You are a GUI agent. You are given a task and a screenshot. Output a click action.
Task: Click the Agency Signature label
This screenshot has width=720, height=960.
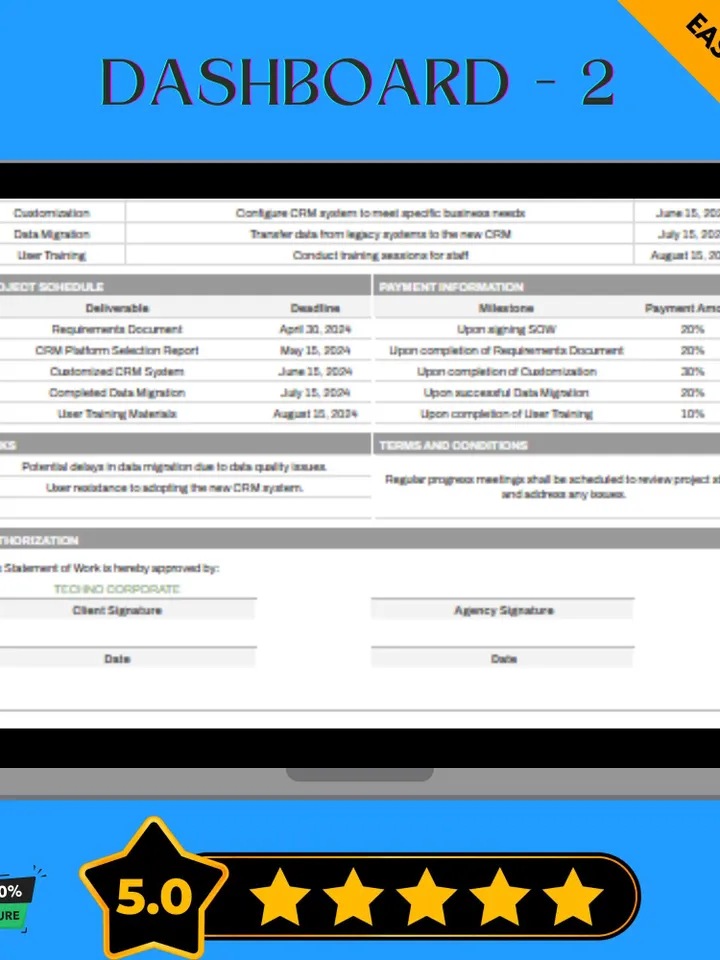[x=503, y=610]
